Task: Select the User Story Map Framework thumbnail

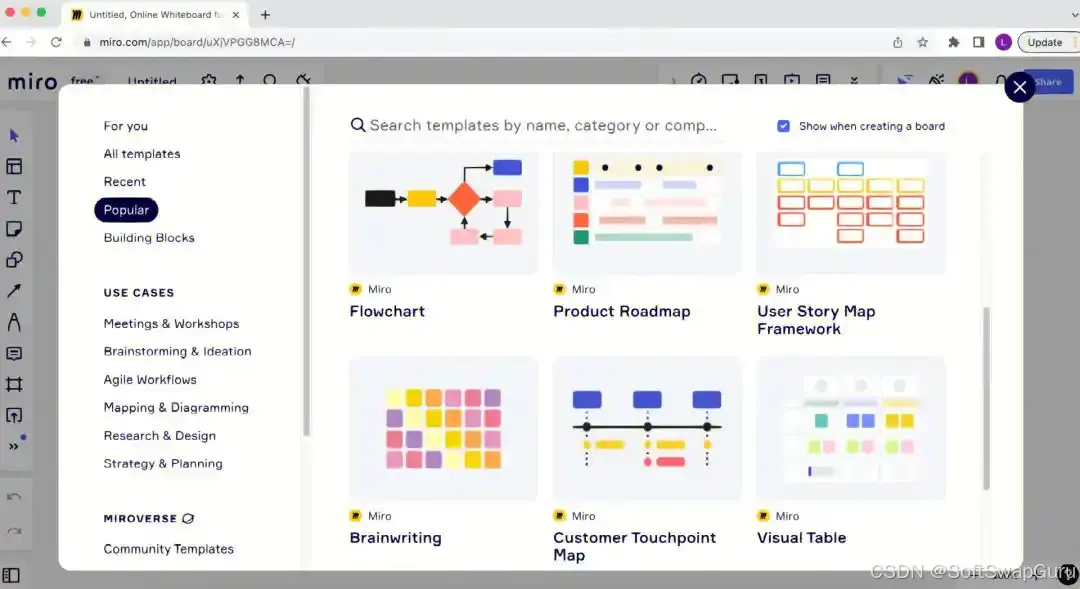Action: pos(851,213)
